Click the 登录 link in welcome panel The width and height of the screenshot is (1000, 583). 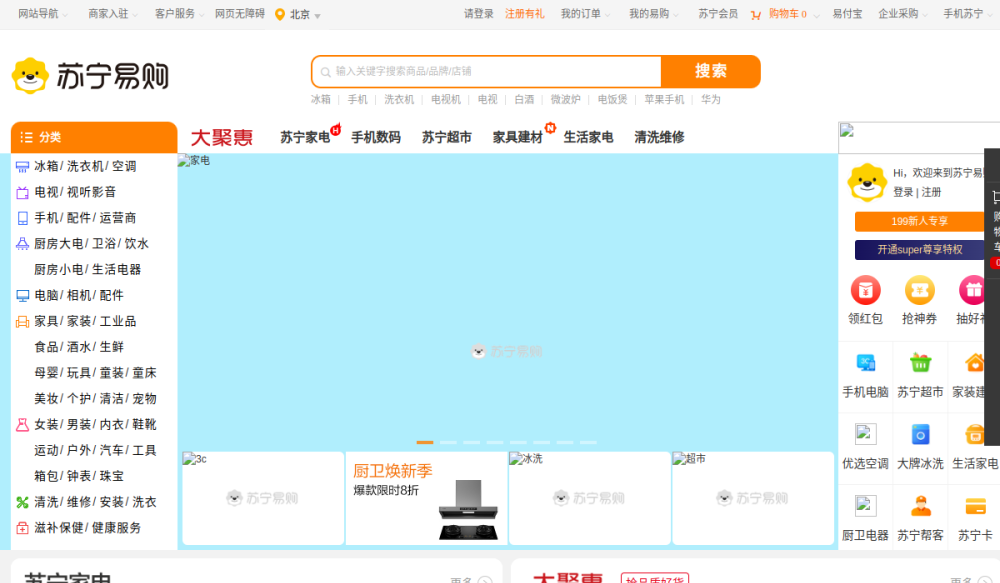click(x=903, y=192)
